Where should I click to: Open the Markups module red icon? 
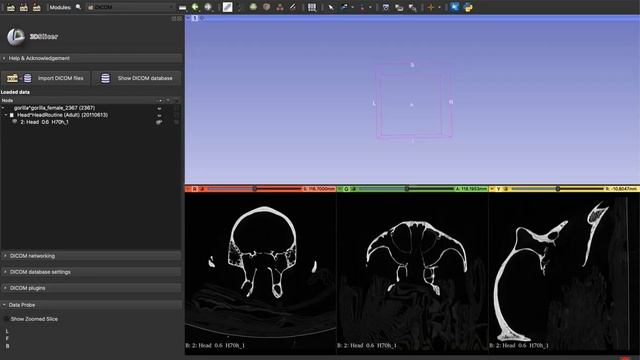pos(280,7)
